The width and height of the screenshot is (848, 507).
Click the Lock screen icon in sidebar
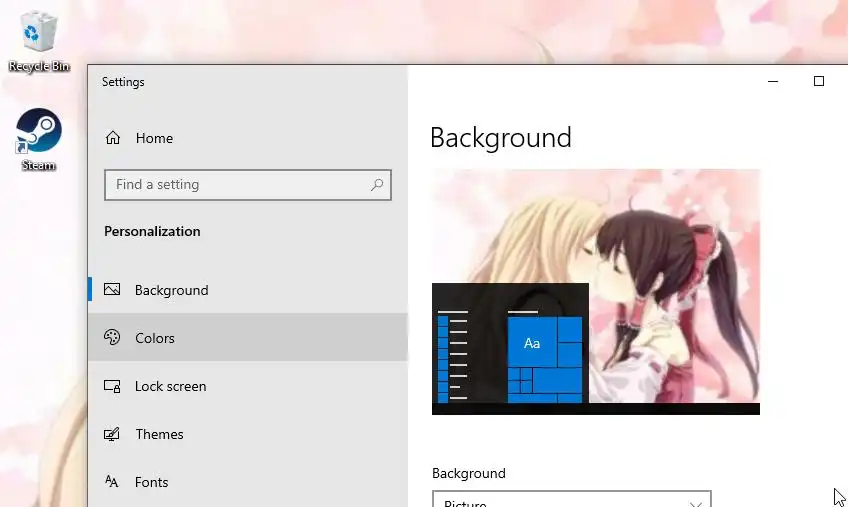[x=112, y=386]
